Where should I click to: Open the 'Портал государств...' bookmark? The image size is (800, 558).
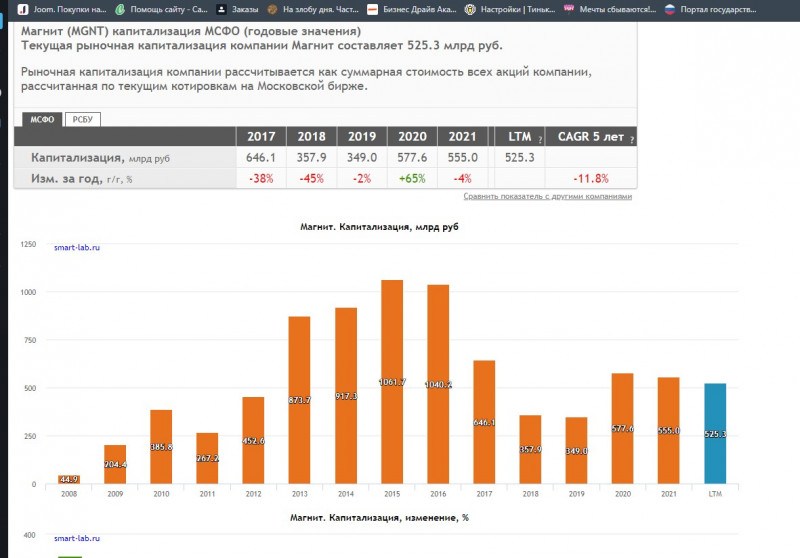[711, 9]
